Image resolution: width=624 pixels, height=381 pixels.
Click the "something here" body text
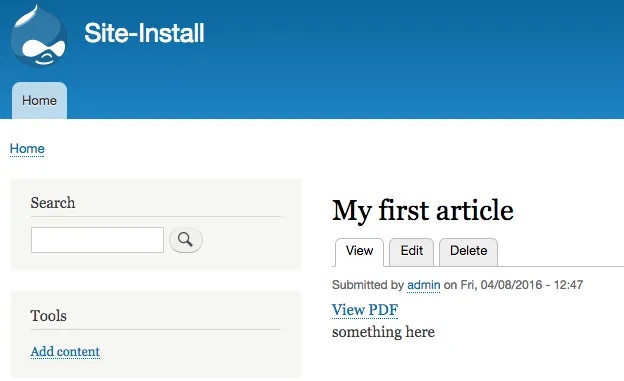tap(383, 332)
